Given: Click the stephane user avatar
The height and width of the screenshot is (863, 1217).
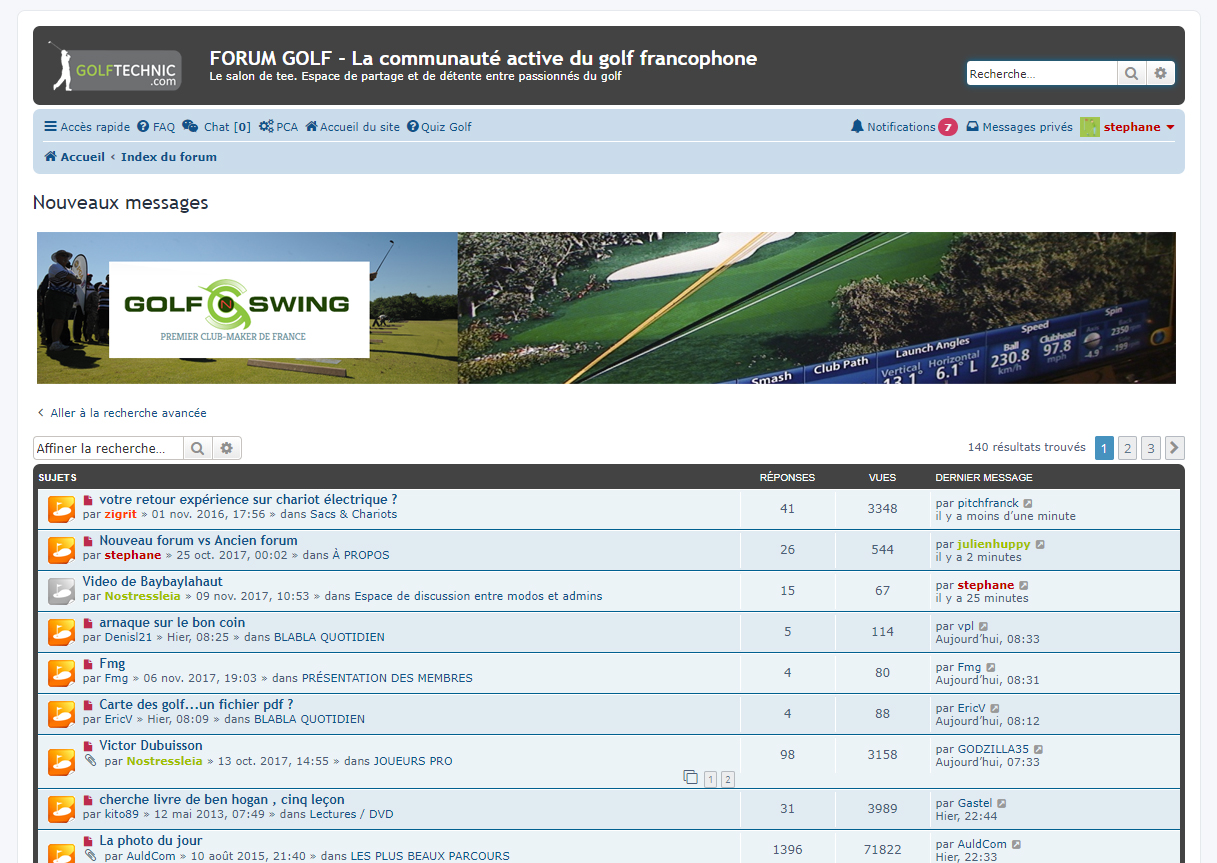Looking at the screenshot, I should point(1090,127).
